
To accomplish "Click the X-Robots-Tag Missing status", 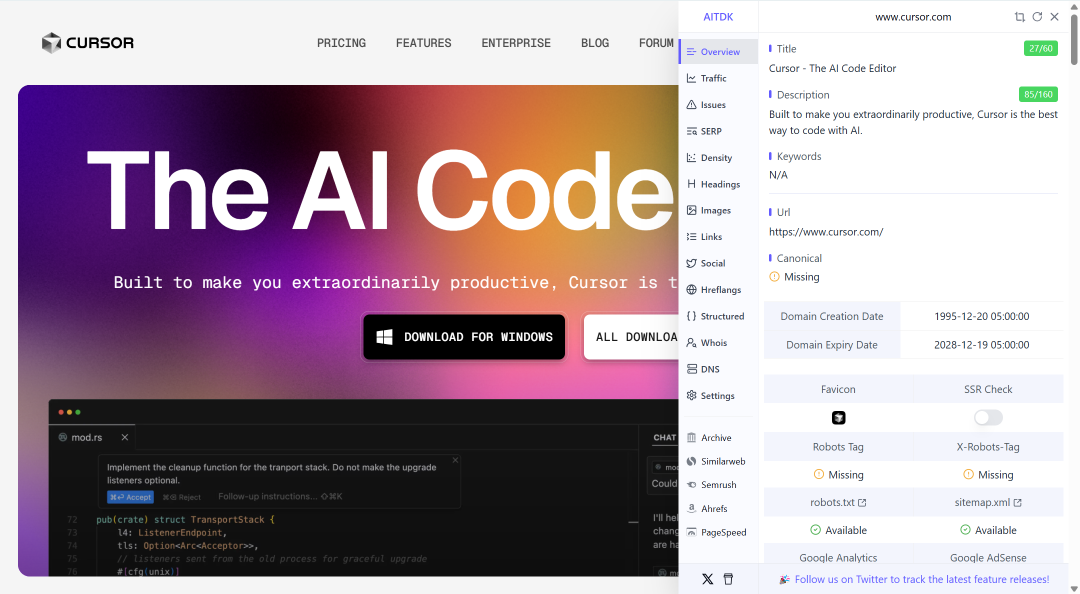I will (988, 475).
